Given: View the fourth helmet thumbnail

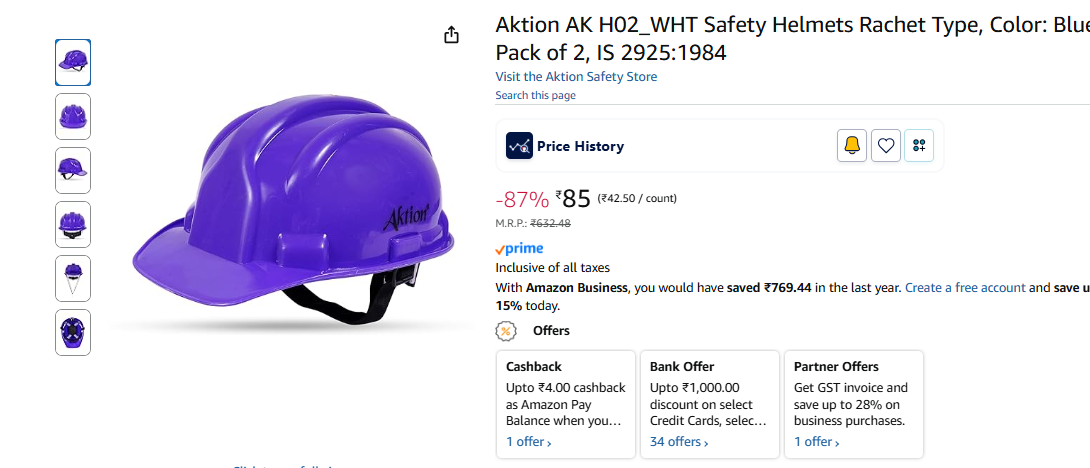Looking at the screenshot, I should 73,224.
